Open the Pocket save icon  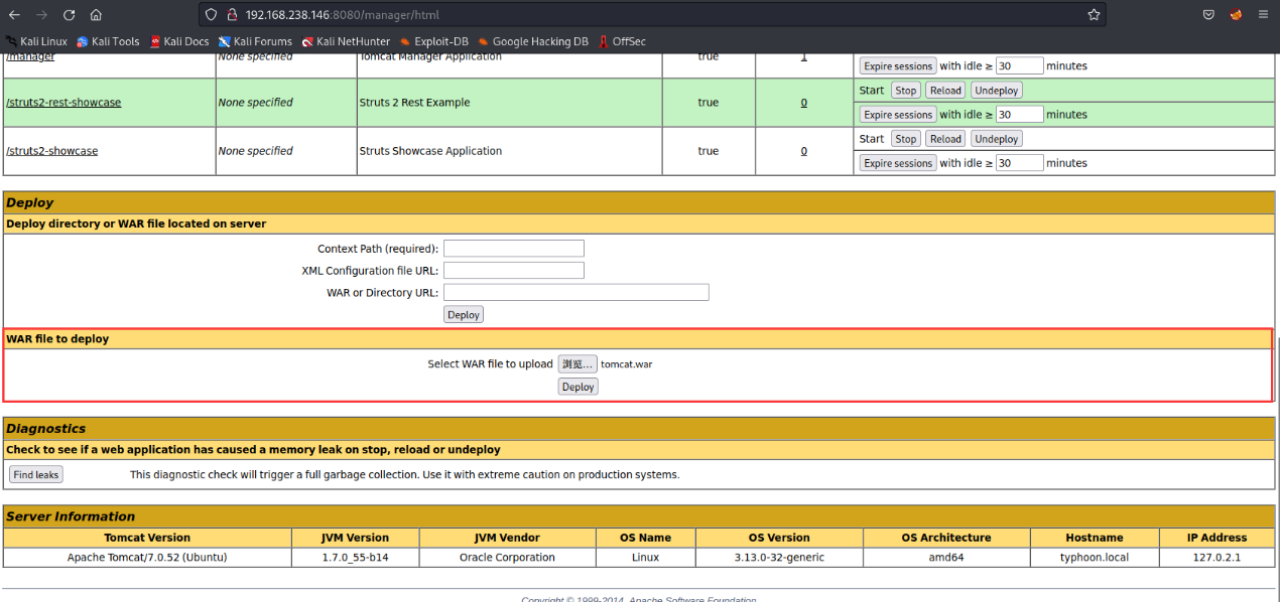pos(1209,15)
